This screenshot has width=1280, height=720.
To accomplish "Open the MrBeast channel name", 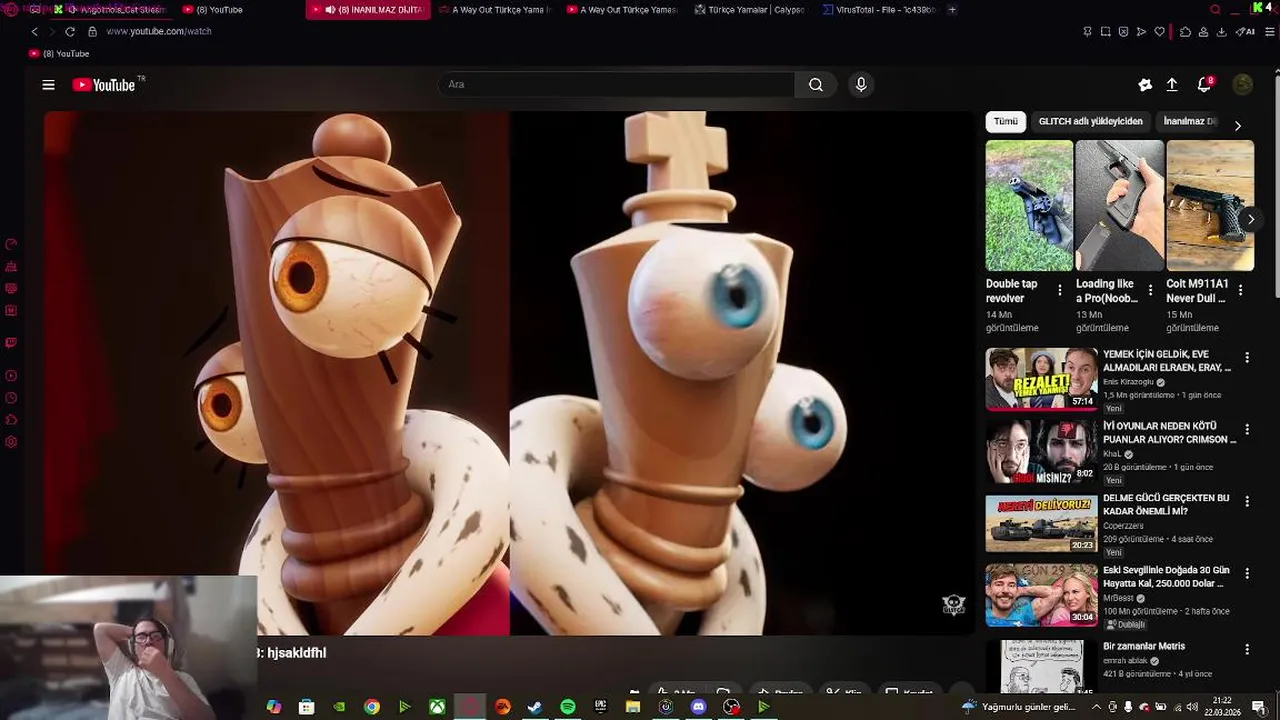I will (1120, 598).
